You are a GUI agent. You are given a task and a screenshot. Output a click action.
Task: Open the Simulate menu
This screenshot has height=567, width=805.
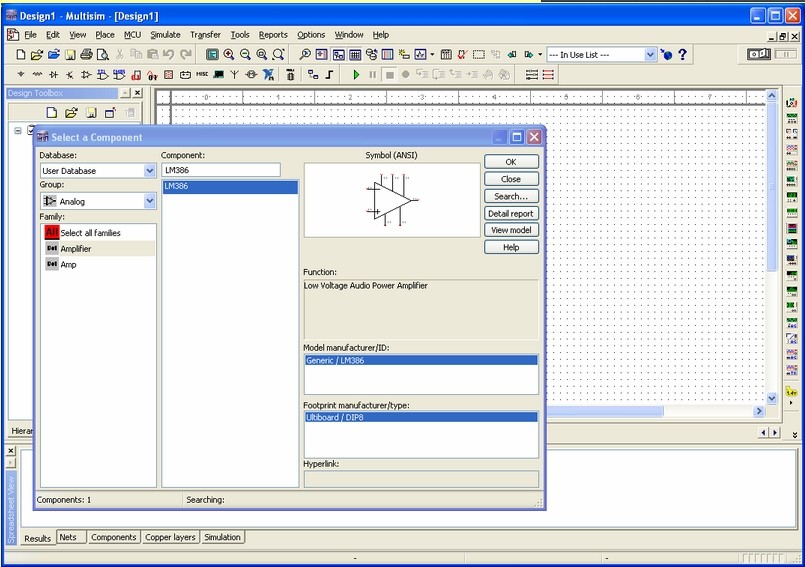pos(165,35)
